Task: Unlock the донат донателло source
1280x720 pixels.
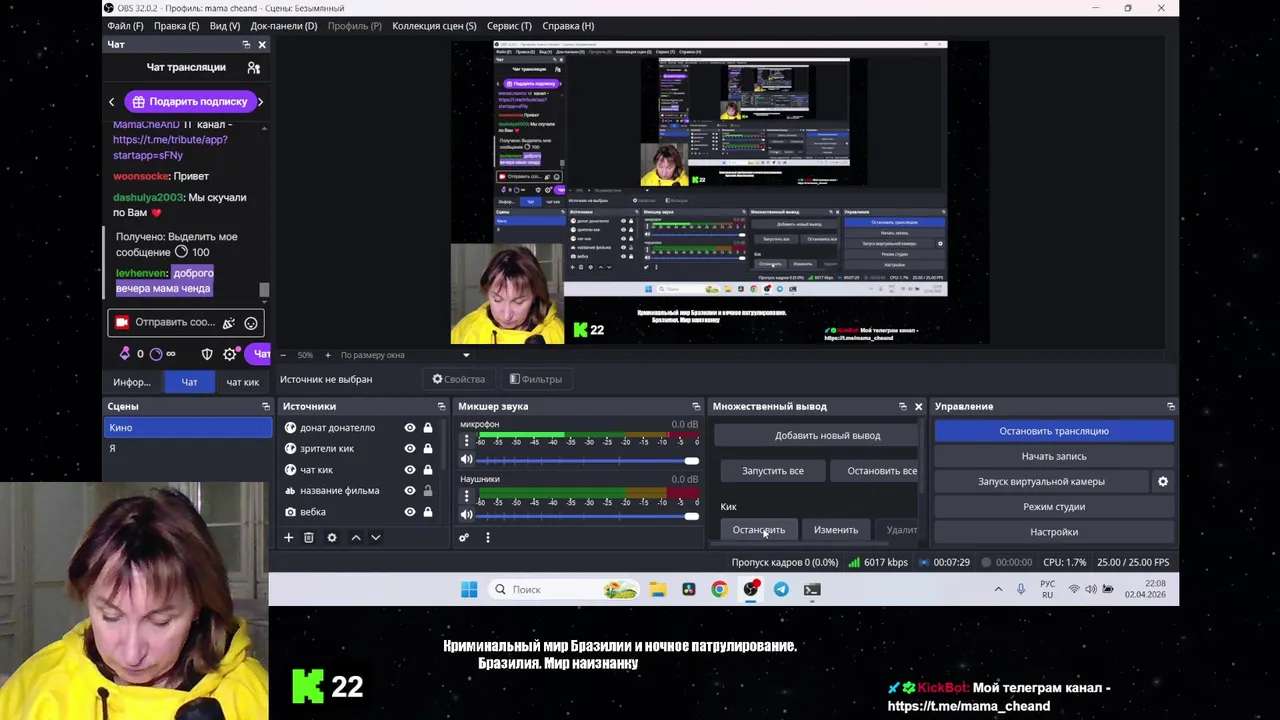Action: [x=428, y=428]
